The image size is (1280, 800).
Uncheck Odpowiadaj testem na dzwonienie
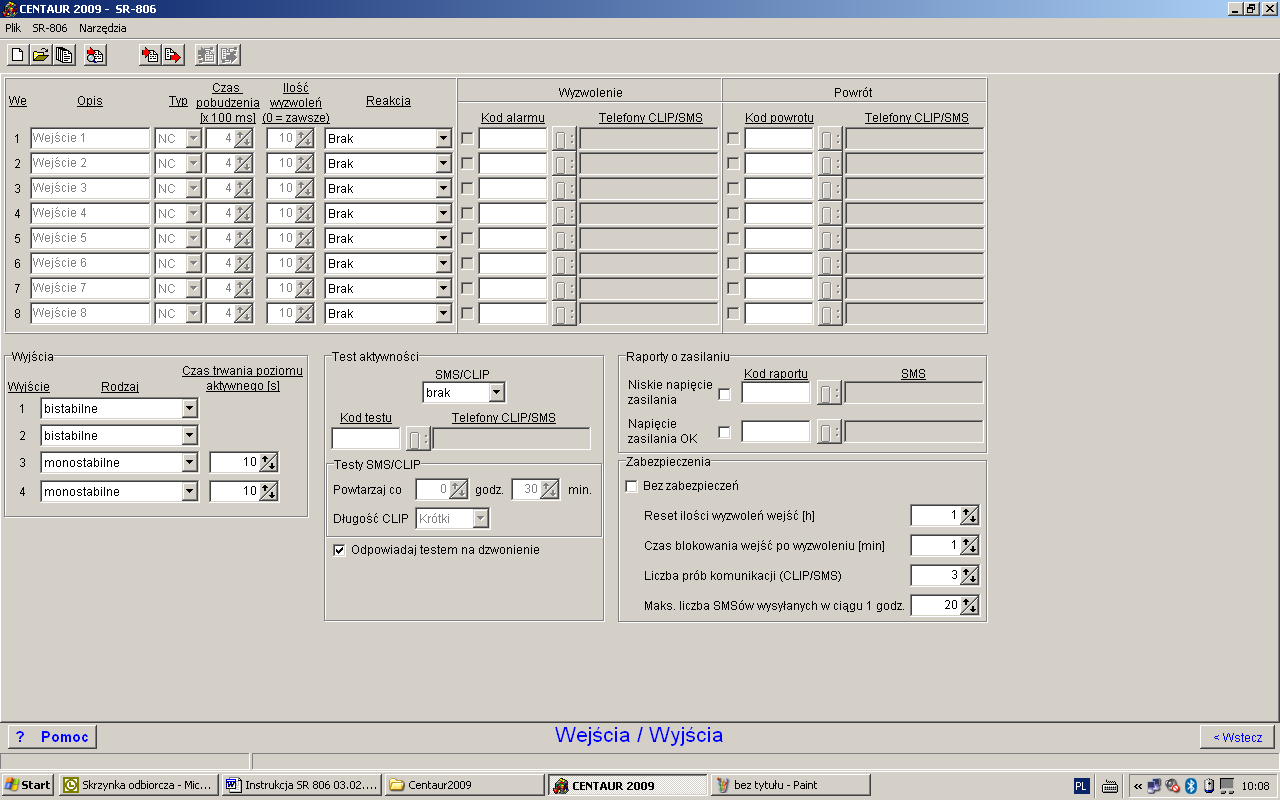tap(339, 550)
